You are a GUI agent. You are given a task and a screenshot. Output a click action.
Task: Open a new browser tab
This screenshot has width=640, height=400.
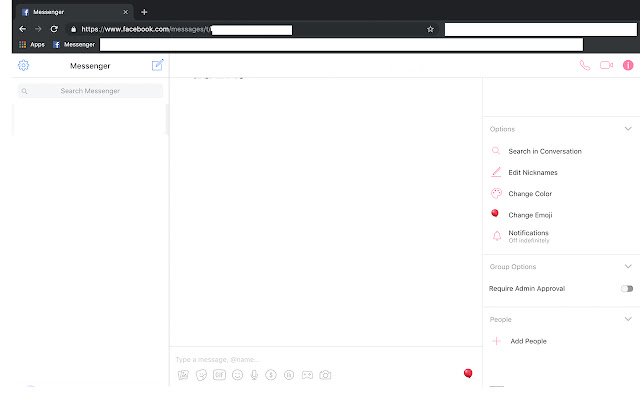(144, 12)
